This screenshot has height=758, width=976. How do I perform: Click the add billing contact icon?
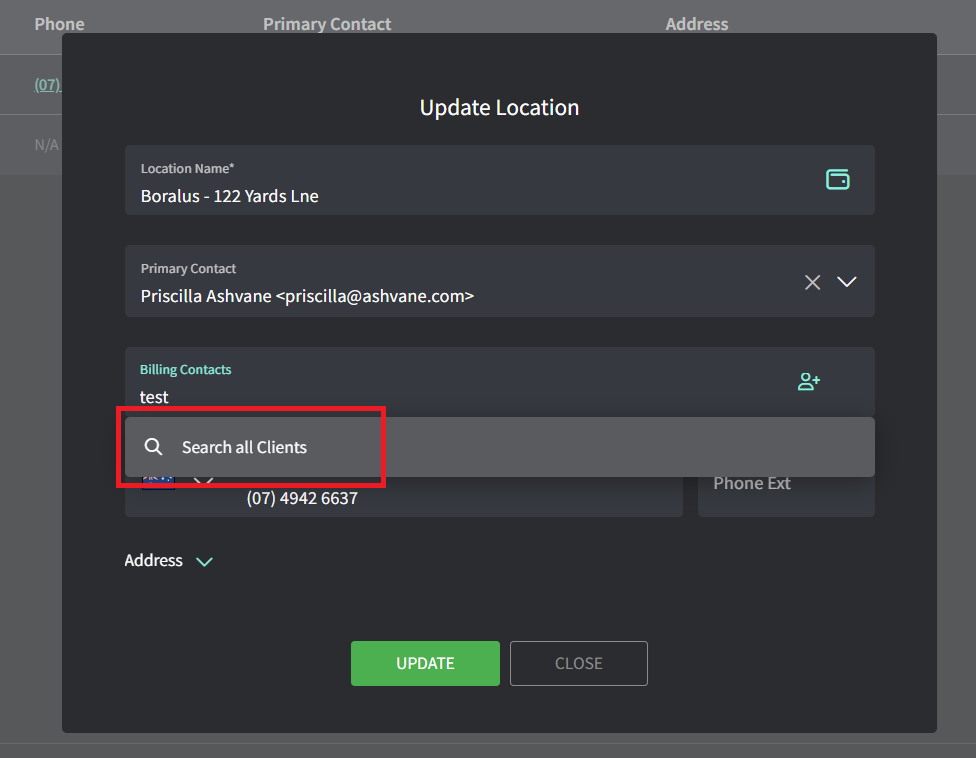pyautogui.click(x=809, y=381)
